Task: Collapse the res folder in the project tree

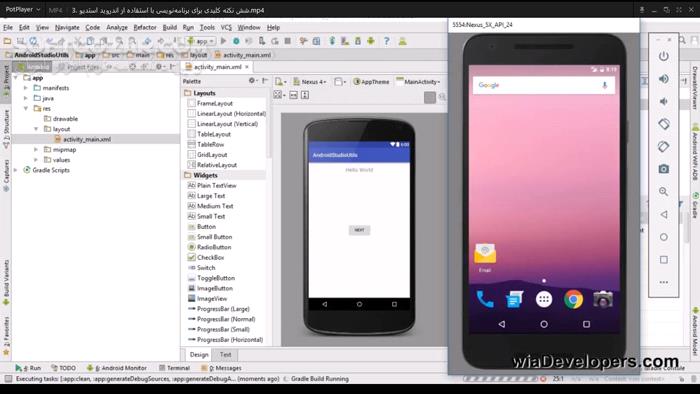Action: (x=26, y=108)
